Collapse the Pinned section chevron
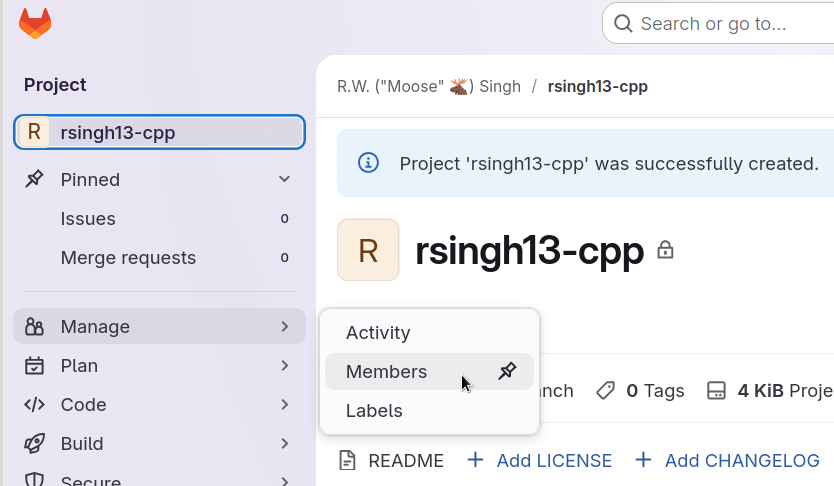The image size is (834, 486). pos(285,179)
